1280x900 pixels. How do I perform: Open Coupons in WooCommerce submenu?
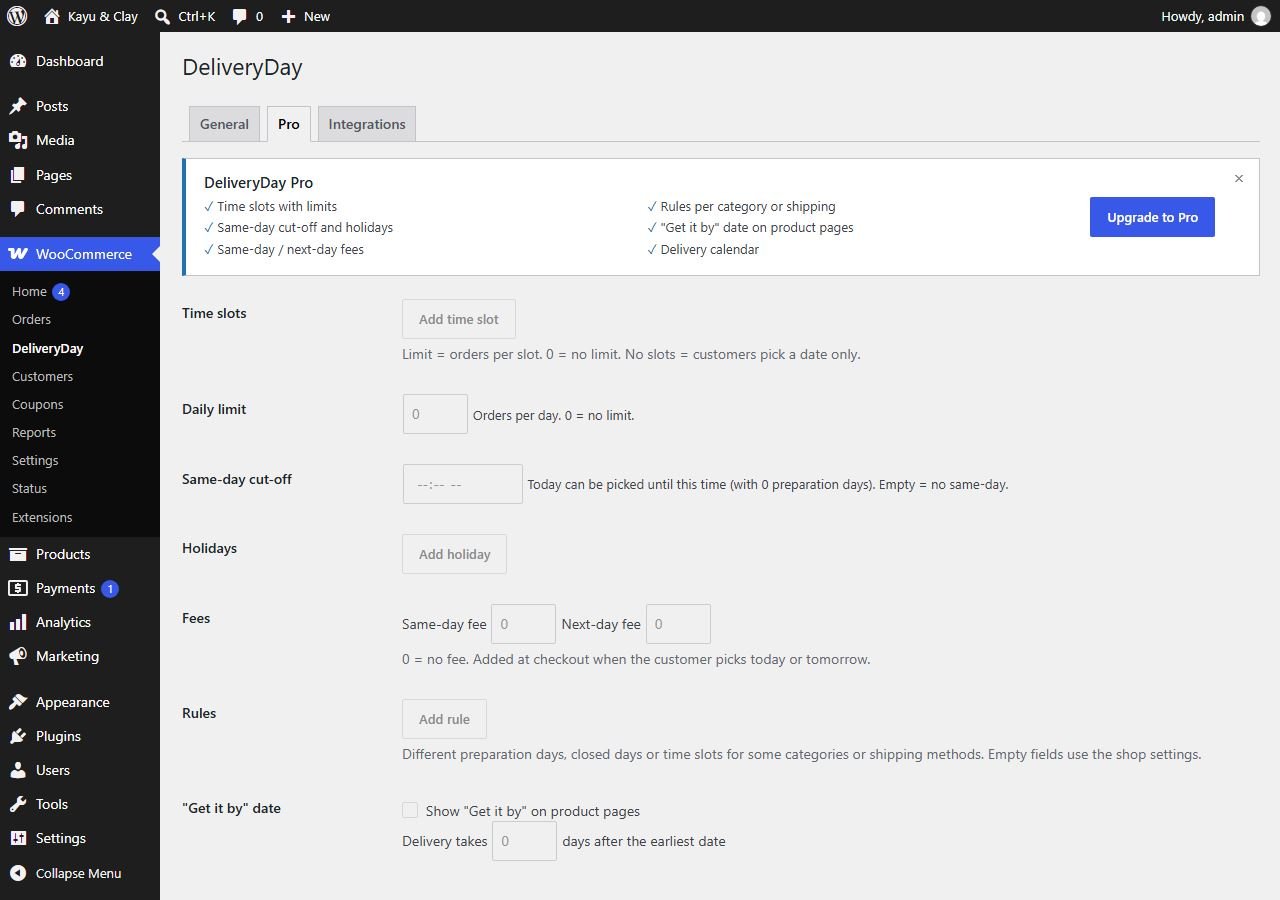click(x=38, y=404)
